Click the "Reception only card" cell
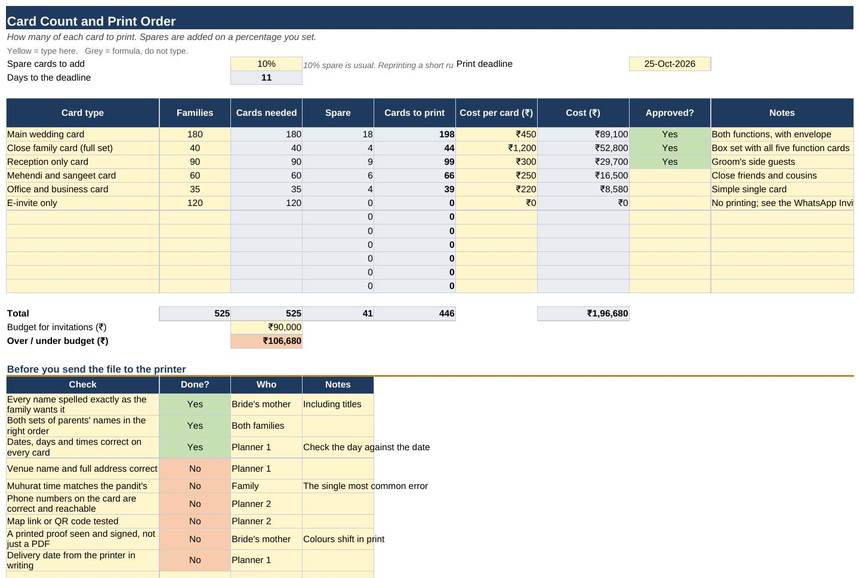The height and width of the screenshot is (578, 860). pyautogui.click(x=82, y=162)
